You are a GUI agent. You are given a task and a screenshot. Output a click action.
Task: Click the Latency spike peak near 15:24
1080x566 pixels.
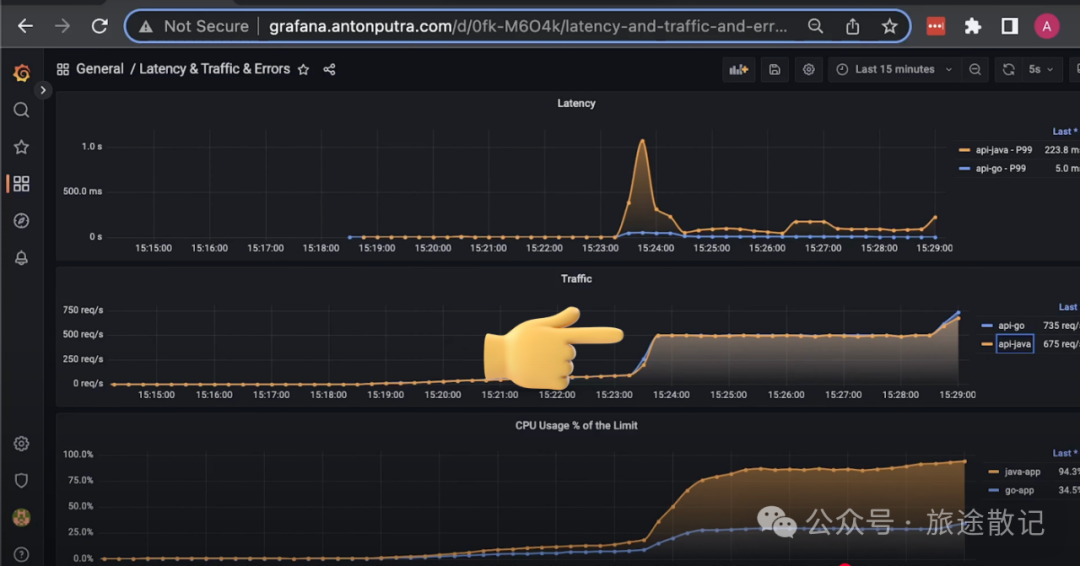point(643,140)
